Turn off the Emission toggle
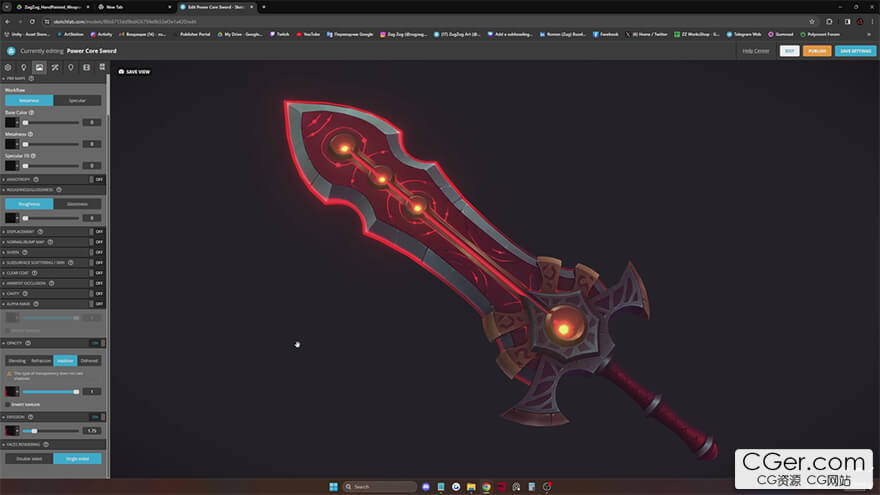The height and width of the screenshot is (495, 880). tap(97, 416)
